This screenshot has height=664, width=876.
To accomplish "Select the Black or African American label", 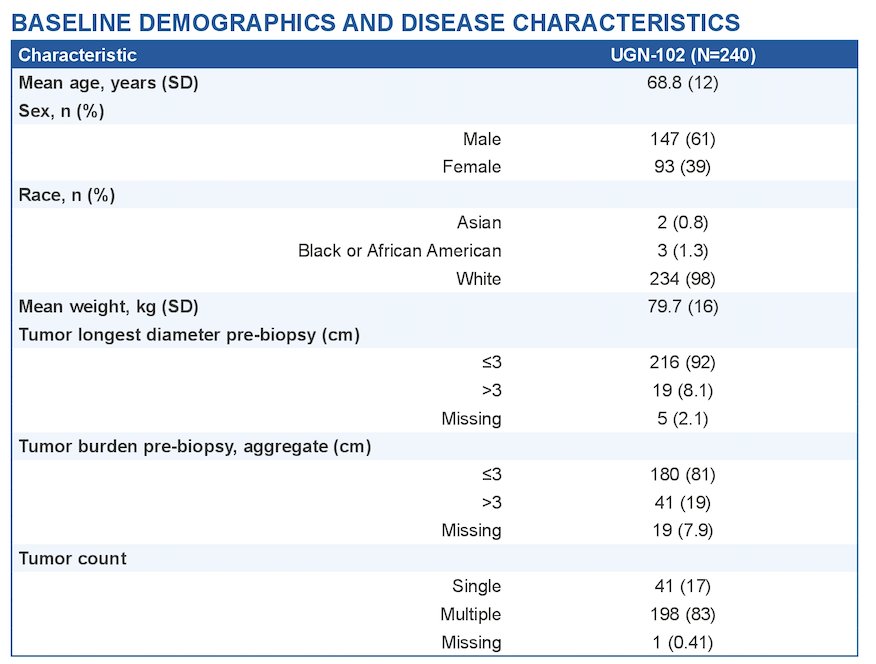I will pos(399,251).
